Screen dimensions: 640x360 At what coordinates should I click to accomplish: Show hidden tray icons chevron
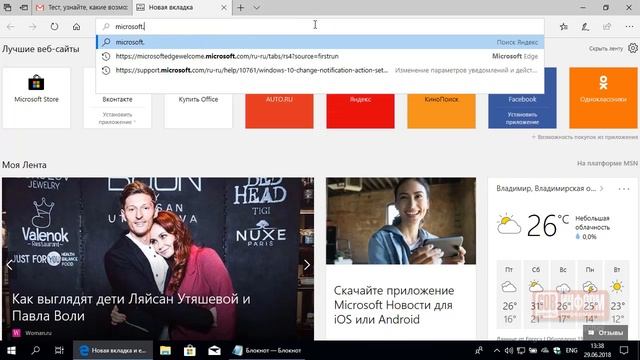pos(496,350)
